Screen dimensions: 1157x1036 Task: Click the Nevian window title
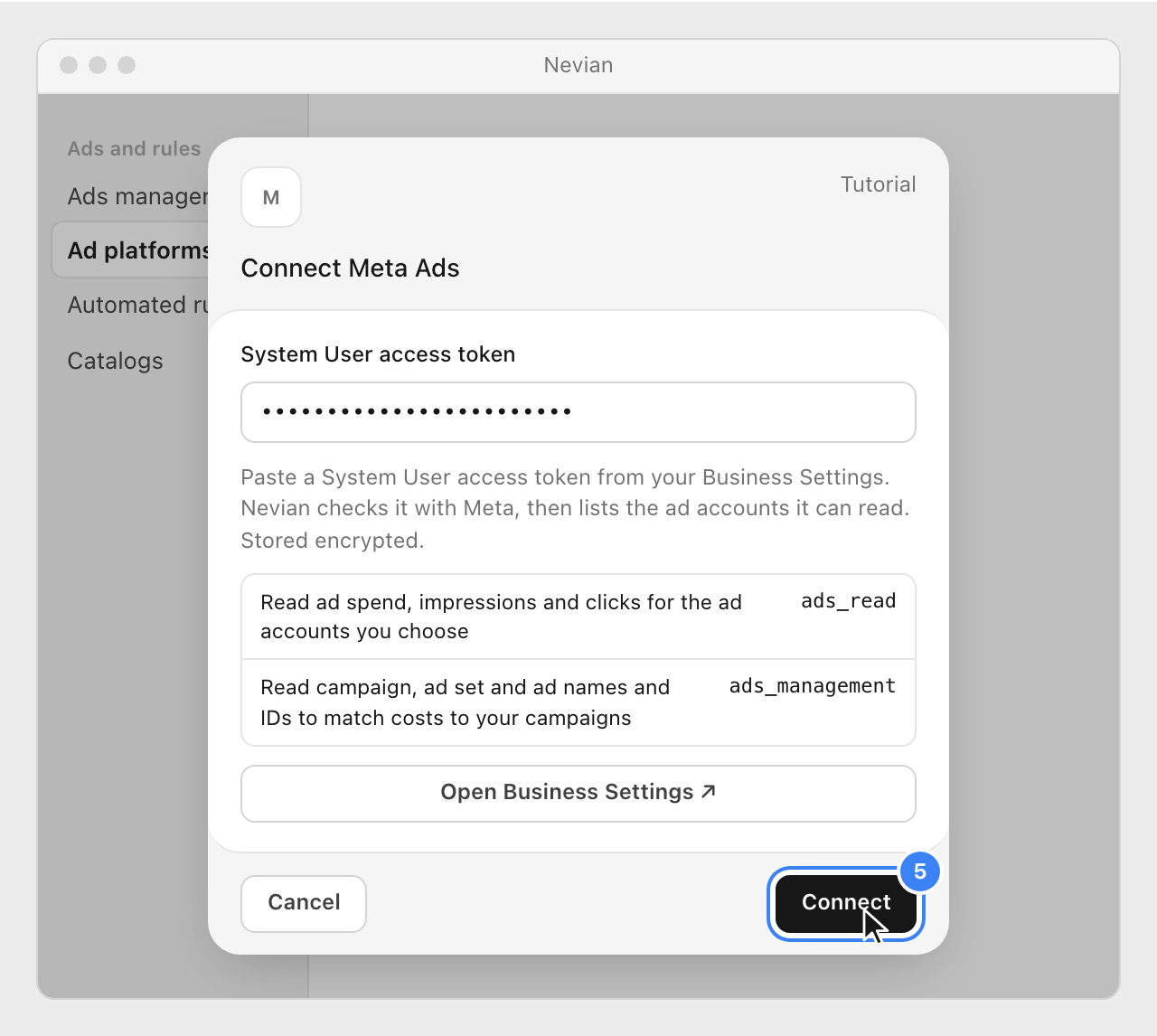tap(578, 65)
